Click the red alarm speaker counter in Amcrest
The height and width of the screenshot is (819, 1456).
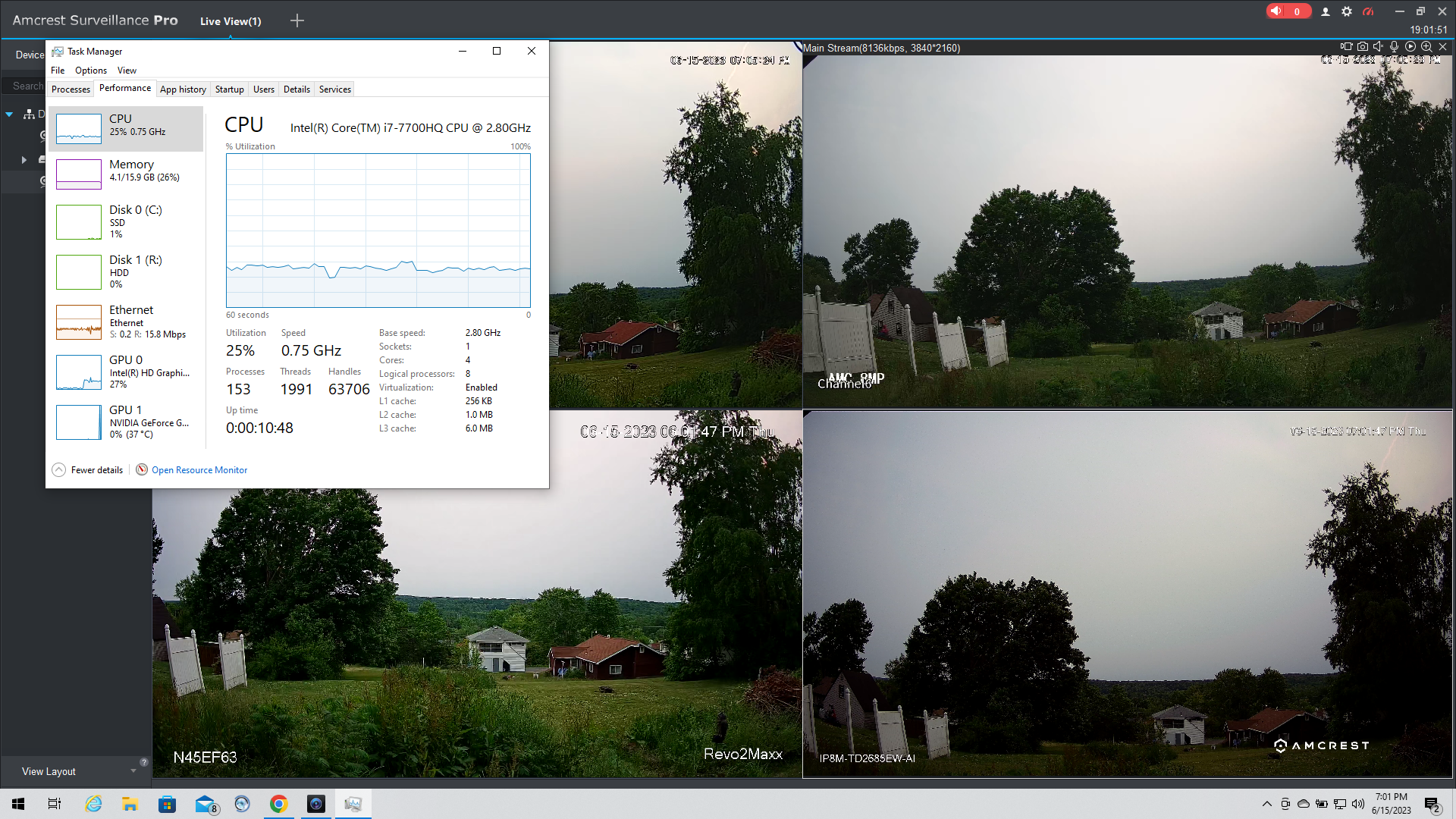click(x=1288, y=11)
